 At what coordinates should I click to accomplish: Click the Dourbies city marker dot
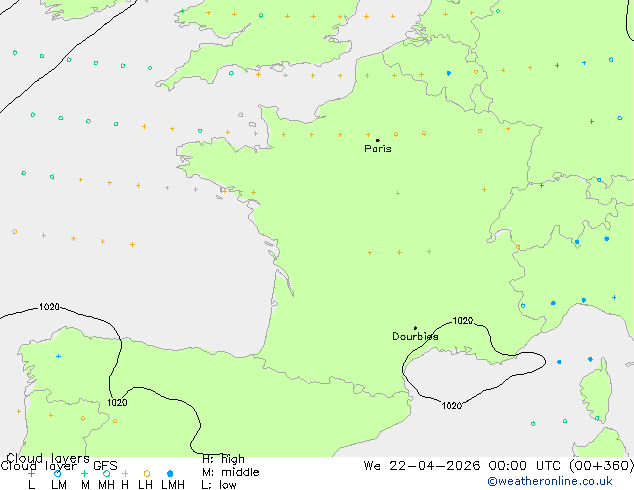(x=415, y=328)
